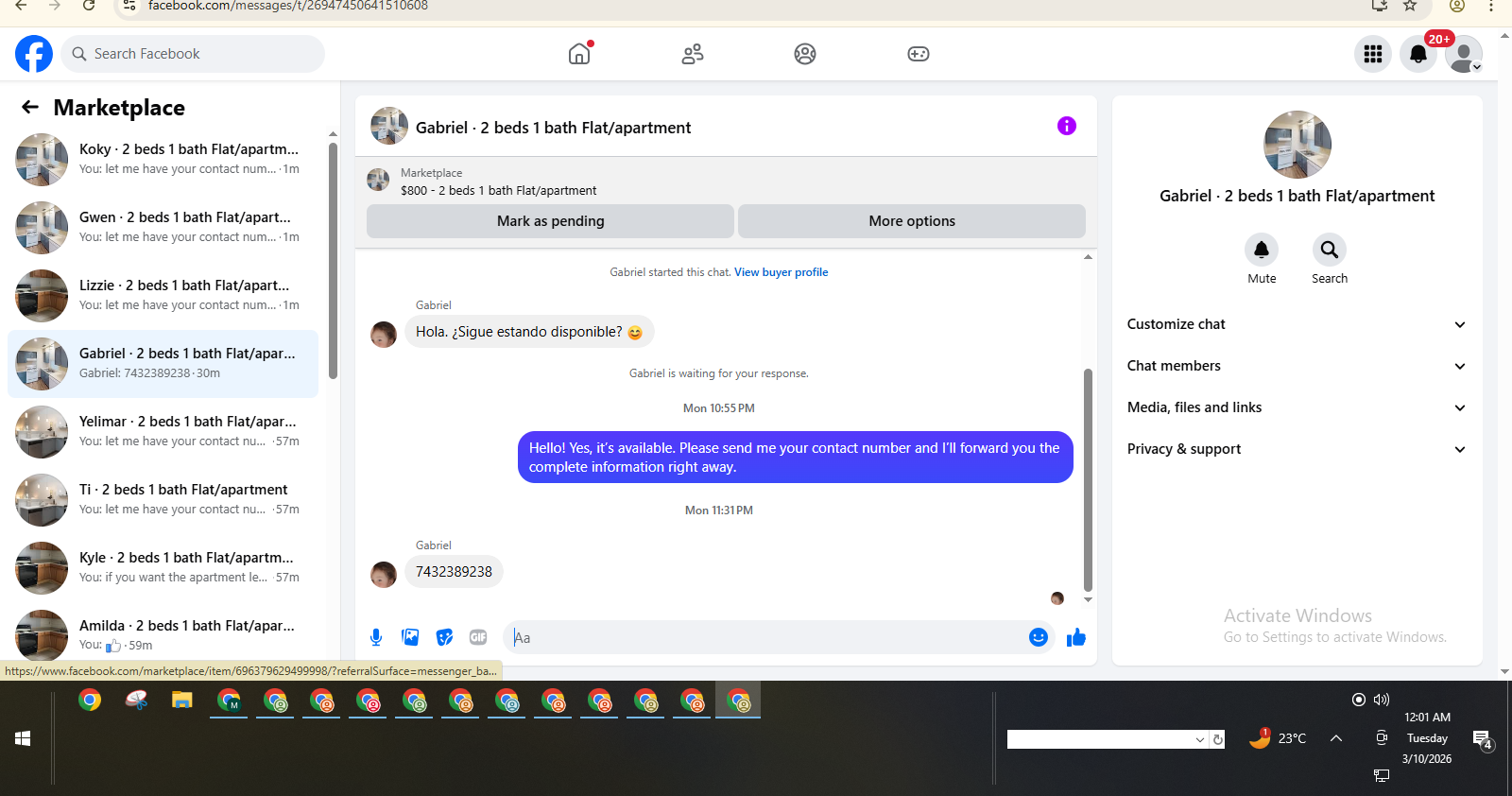Open conversation information purple icon

coord(1067,126)
